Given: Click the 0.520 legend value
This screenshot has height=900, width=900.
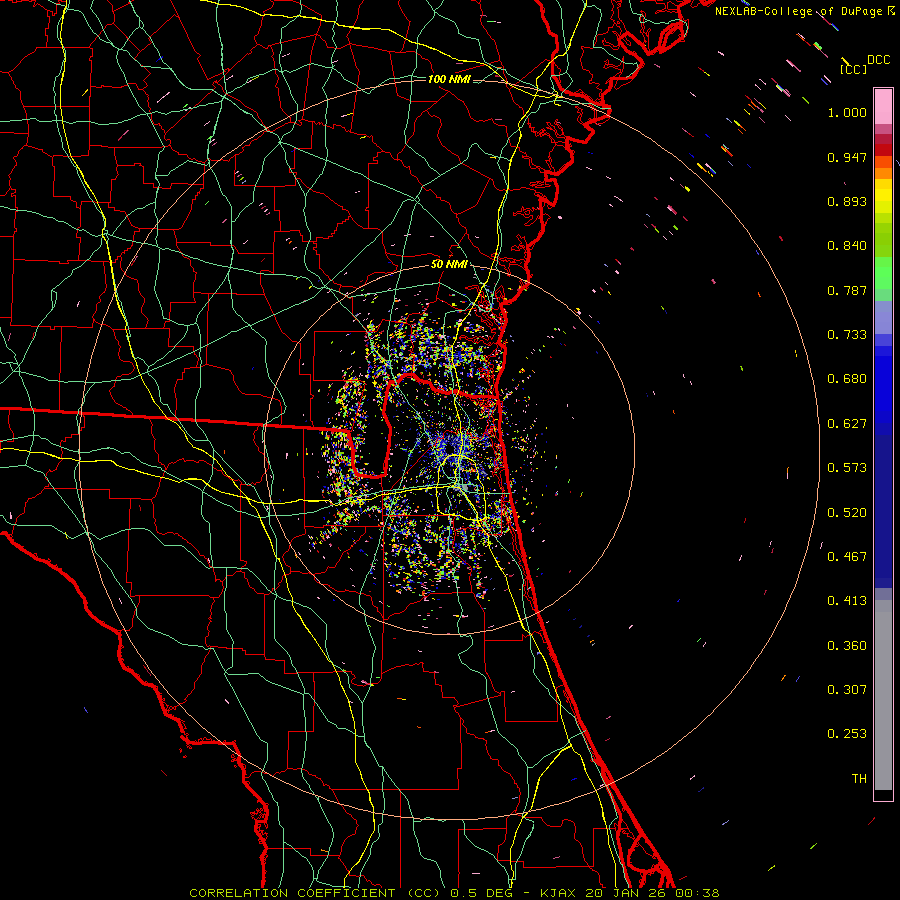Looking at the screenshot, I should tap(847, 513).
